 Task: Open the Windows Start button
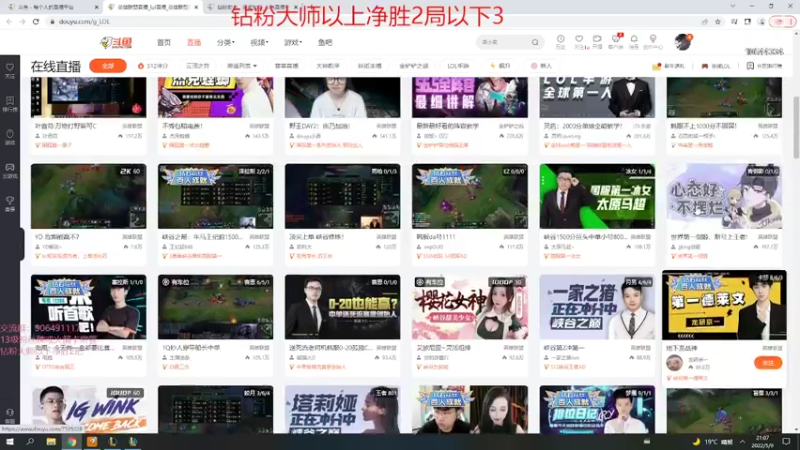[x=10, y=442]
